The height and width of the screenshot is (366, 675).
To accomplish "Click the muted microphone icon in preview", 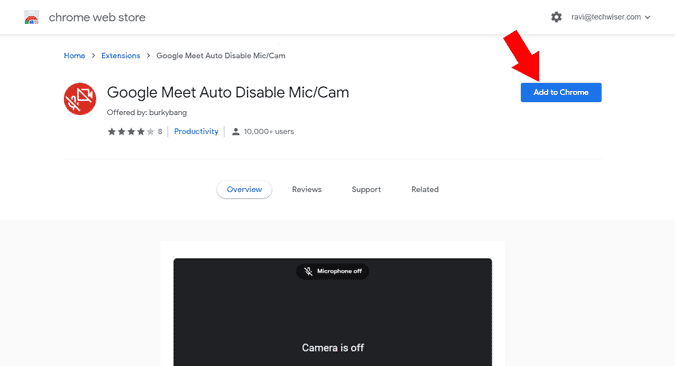I will click(x=308, y=271).
